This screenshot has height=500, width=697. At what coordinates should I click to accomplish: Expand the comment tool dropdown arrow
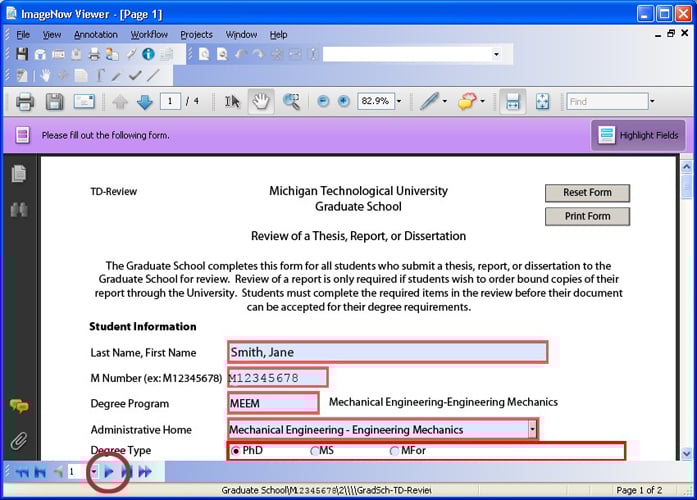click(482, 101)
